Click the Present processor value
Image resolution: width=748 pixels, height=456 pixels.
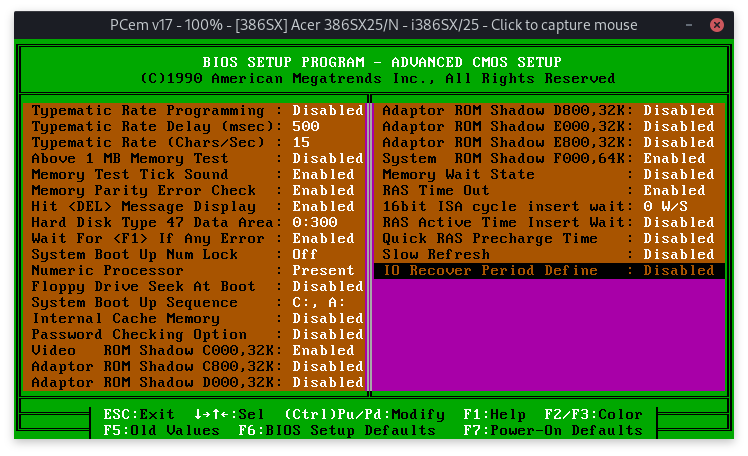(x=323, y=270)
